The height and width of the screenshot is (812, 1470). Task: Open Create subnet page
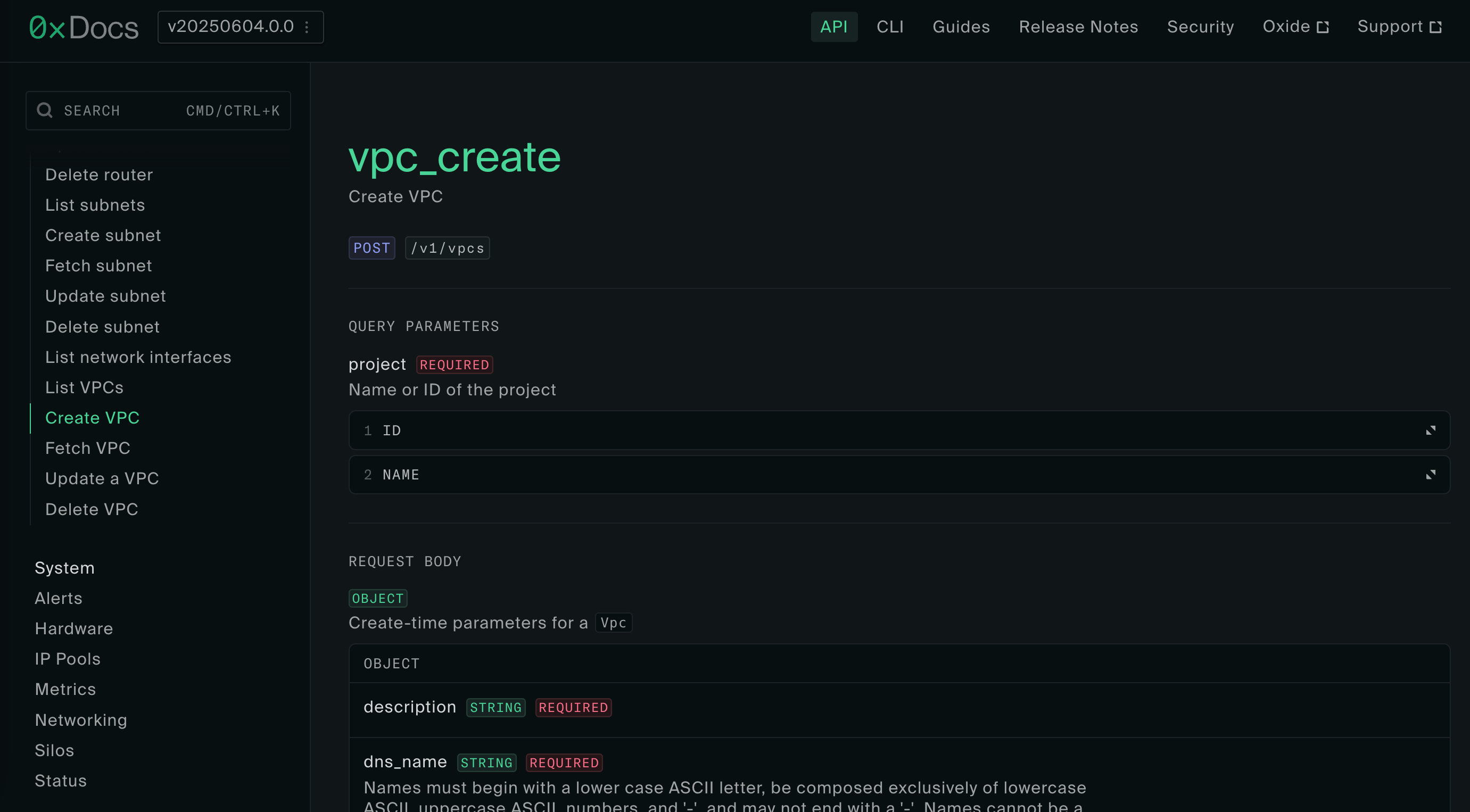coord(103,235)
